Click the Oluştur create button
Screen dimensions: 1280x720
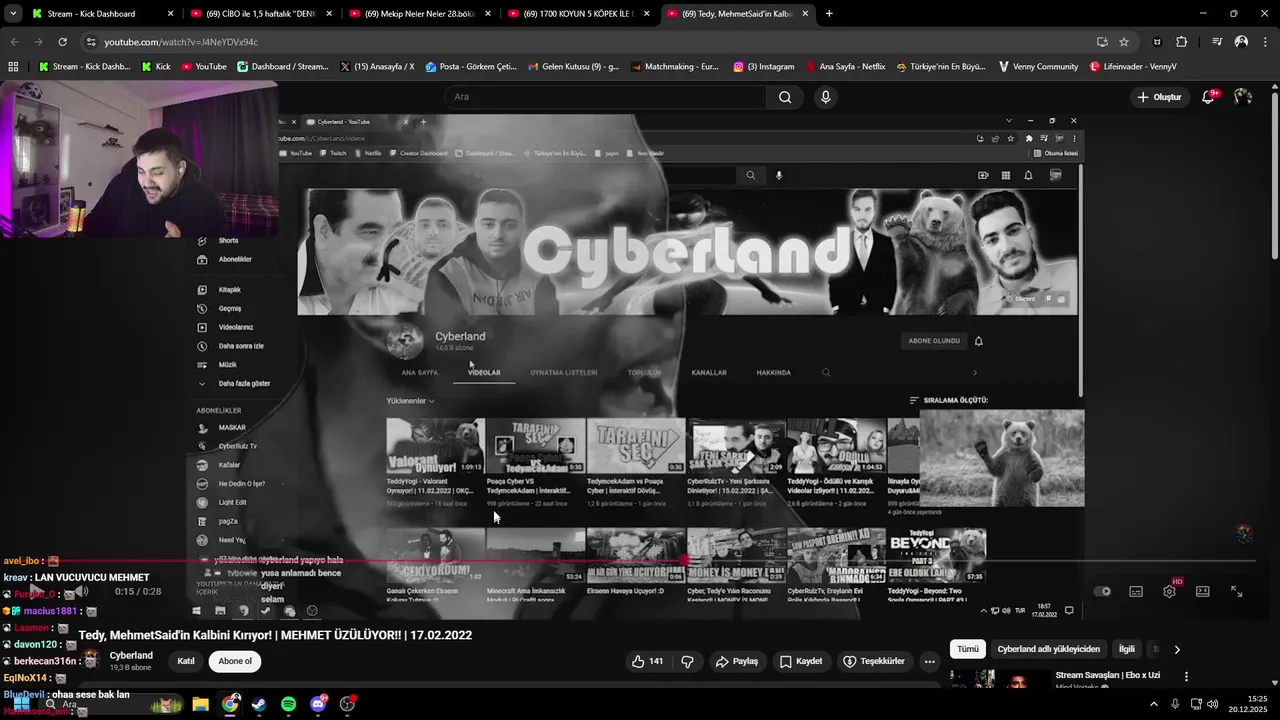[x=1159, y=97]
